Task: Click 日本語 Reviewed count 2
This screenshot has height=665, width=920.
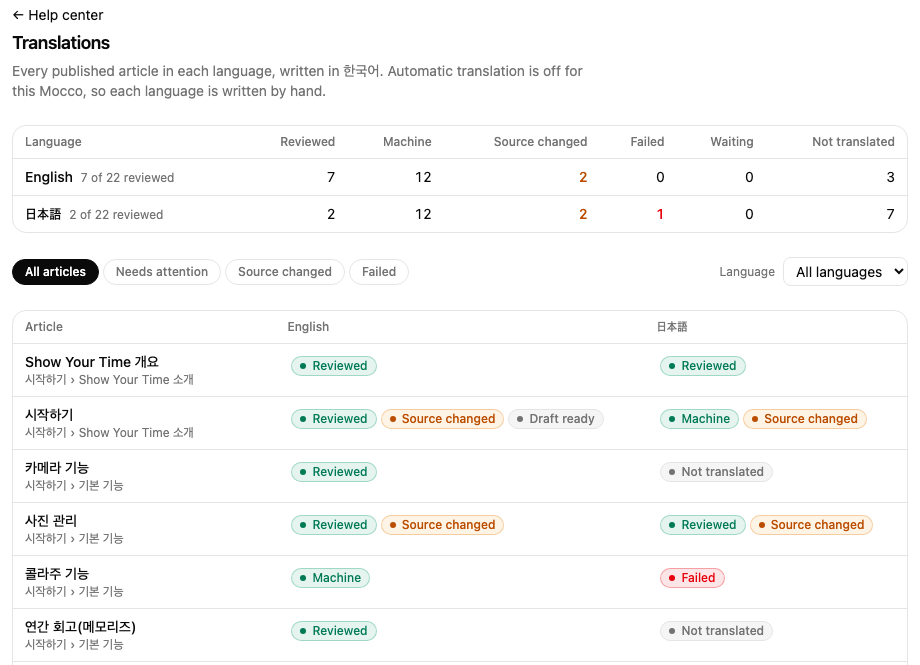Action: coord(331,214)
